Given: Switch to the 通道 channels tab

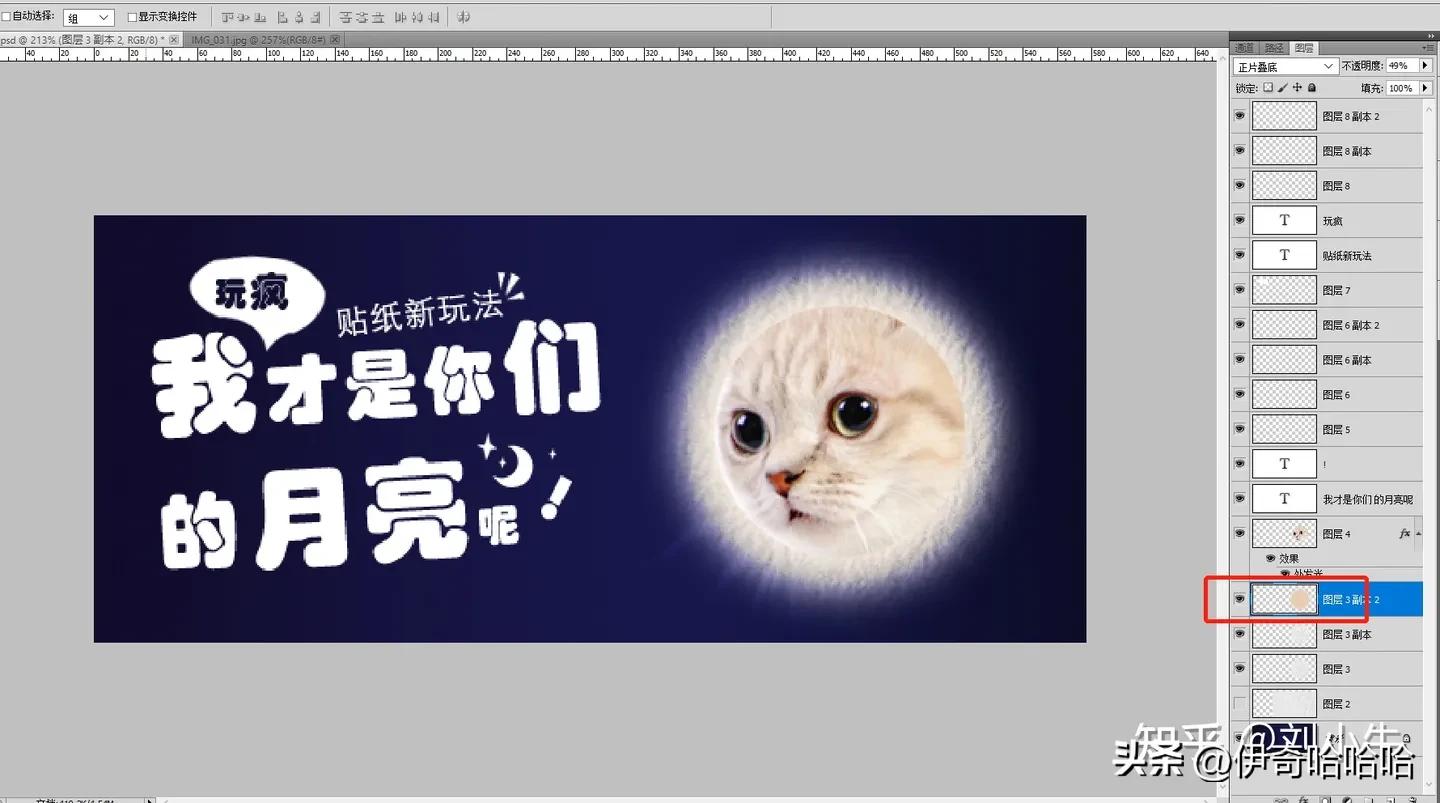Looking at the screenshot, I should (x=1244, y=47).
